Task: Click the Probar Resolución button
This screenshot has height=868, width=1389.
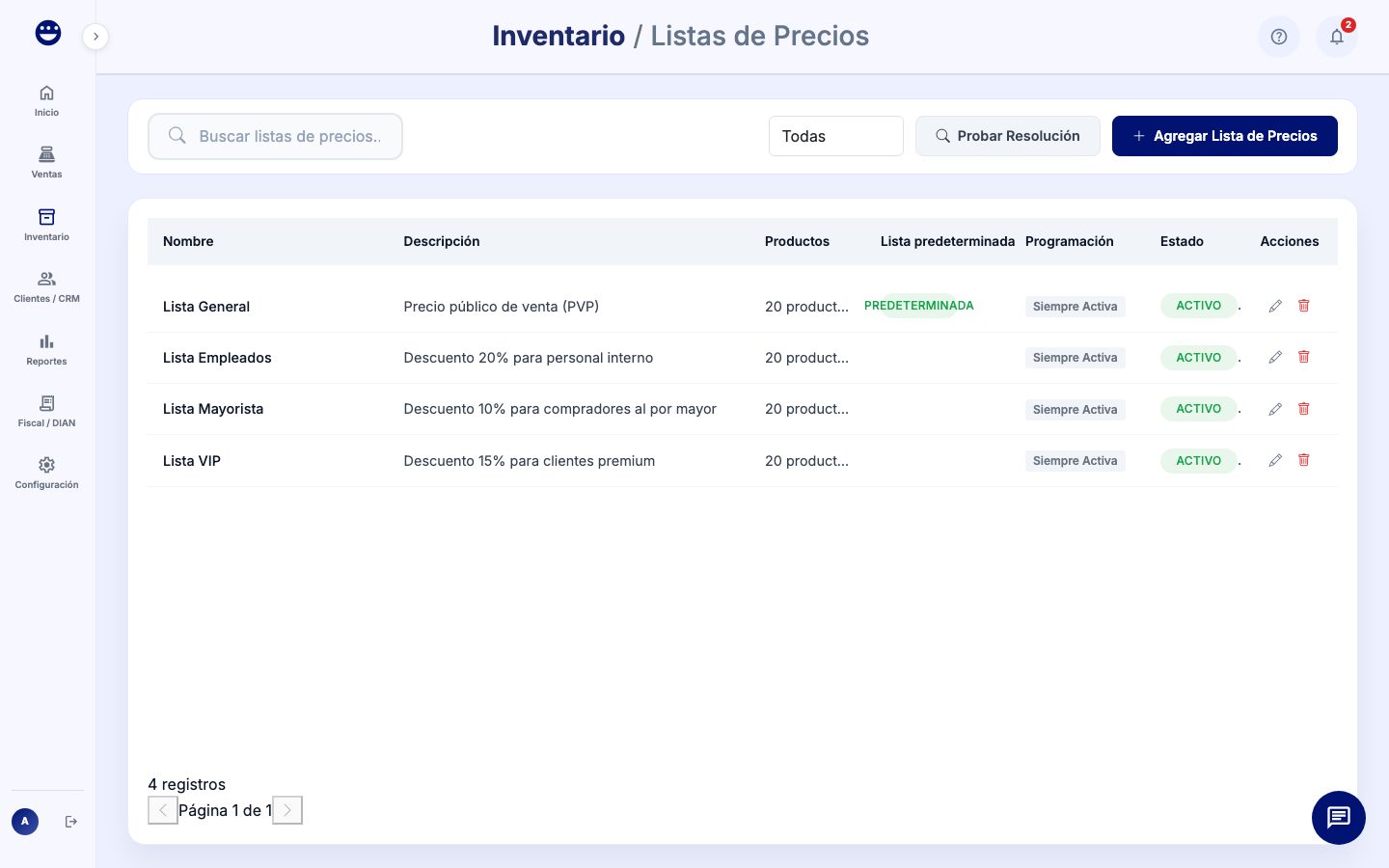Action: 1007,136
